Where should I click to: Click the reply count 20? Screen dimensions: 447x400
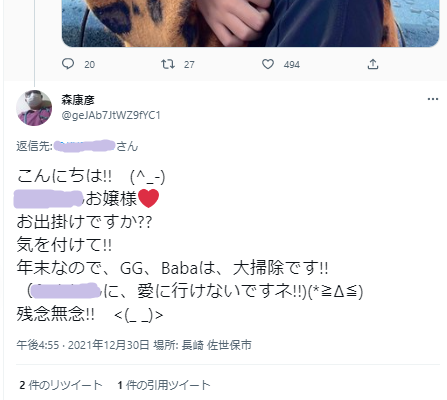(x=89, y=64)
